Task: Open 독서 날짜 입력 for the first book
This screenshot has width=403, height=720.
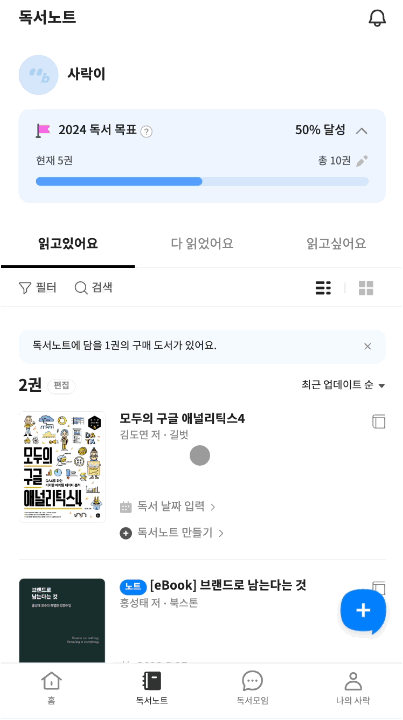Action: (x=167, y=506)
